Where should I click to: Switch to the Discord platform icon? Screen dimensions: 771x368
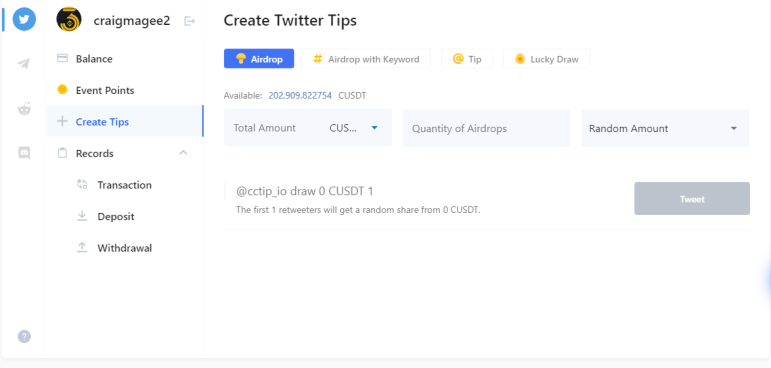coord(24,153)
